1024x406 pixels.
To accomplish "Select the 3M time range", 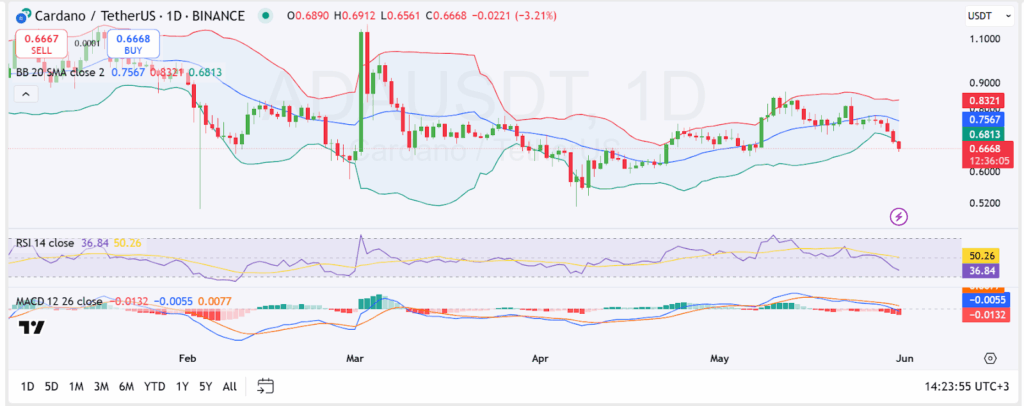I will pos(101,386).
